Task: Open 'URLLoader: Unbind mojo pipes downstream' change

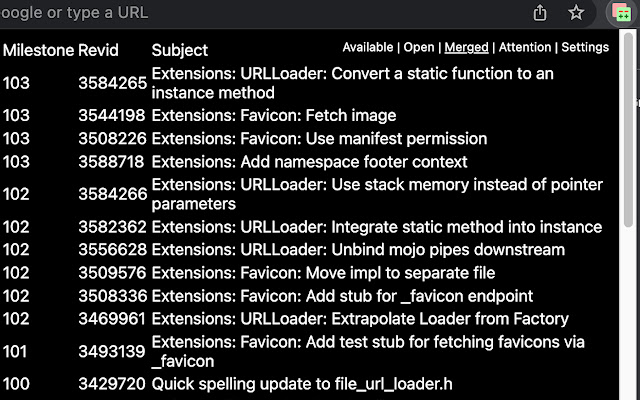Action: pyautogui.click(x=358, y=250)
